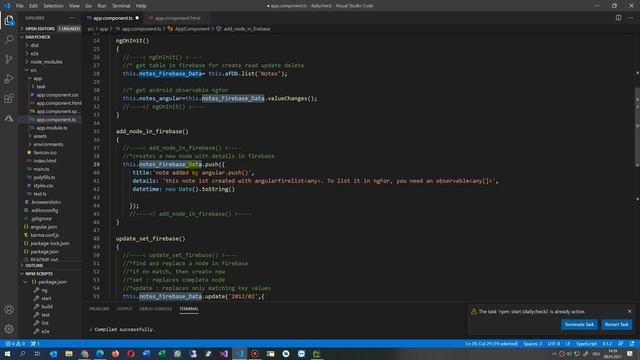The width and height of the screenshot is (640, 360).
Task: Expand the assets folder
Action: 40,136
